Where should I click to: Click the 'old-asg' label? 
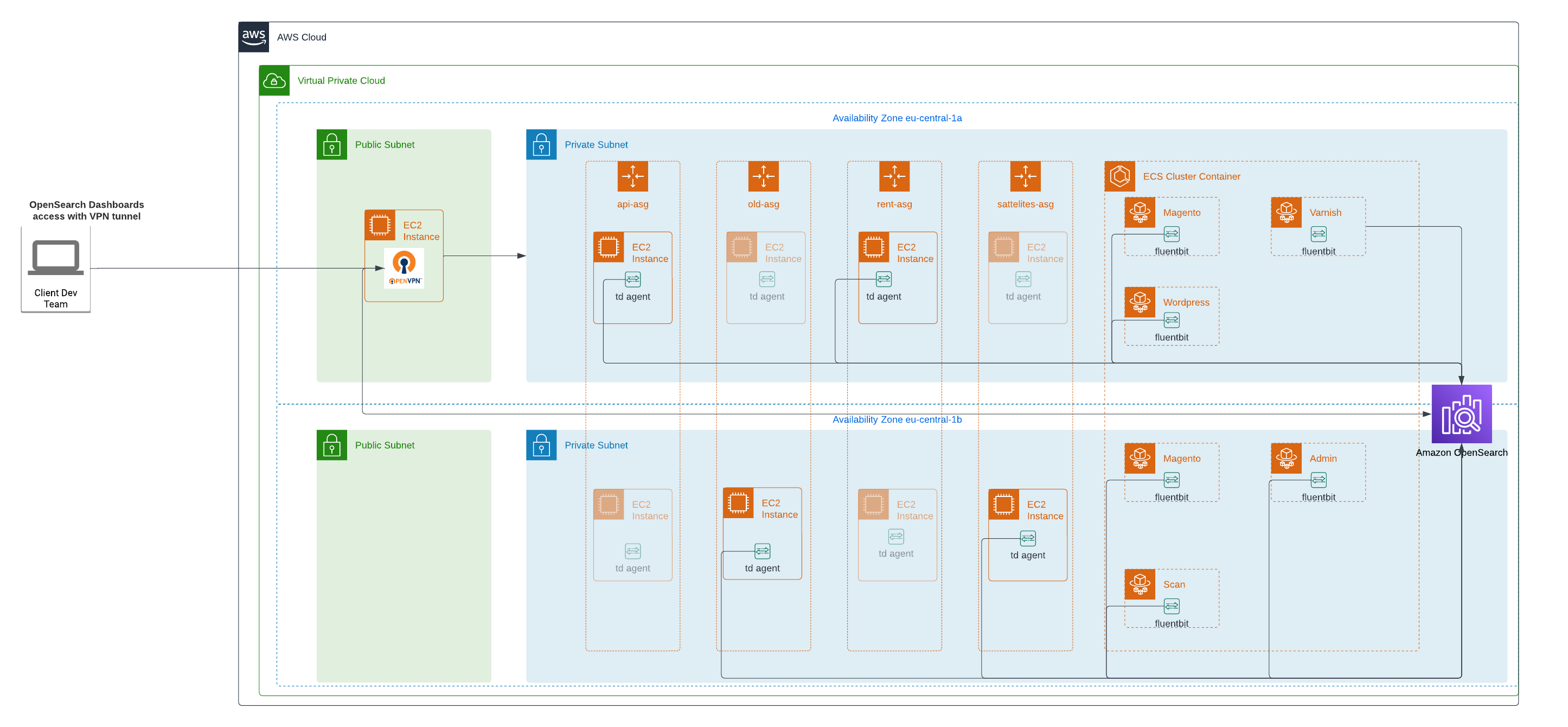[763, 204]
